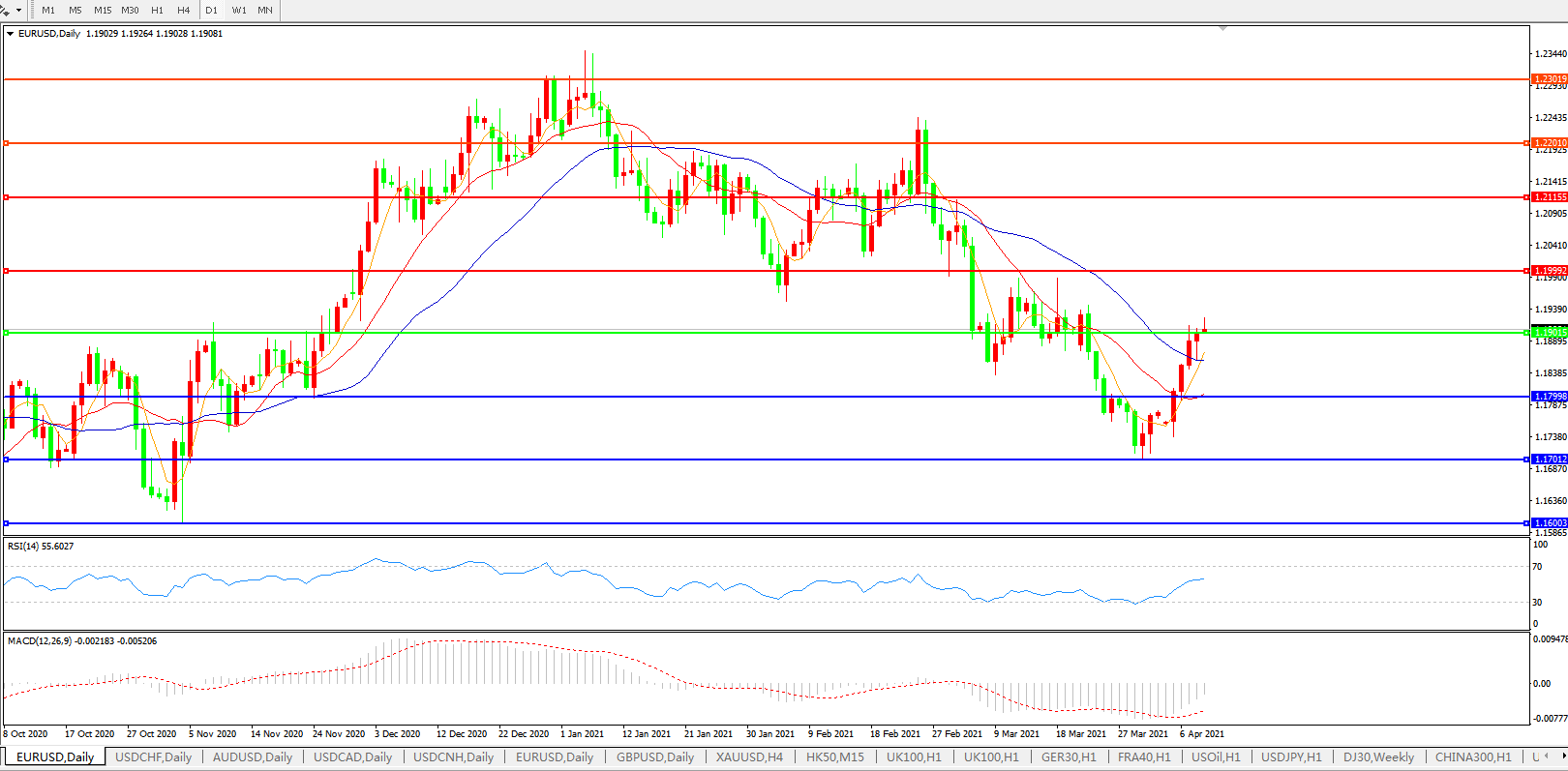Activate the MN monthly timeframe

click(x=265, y=11)
